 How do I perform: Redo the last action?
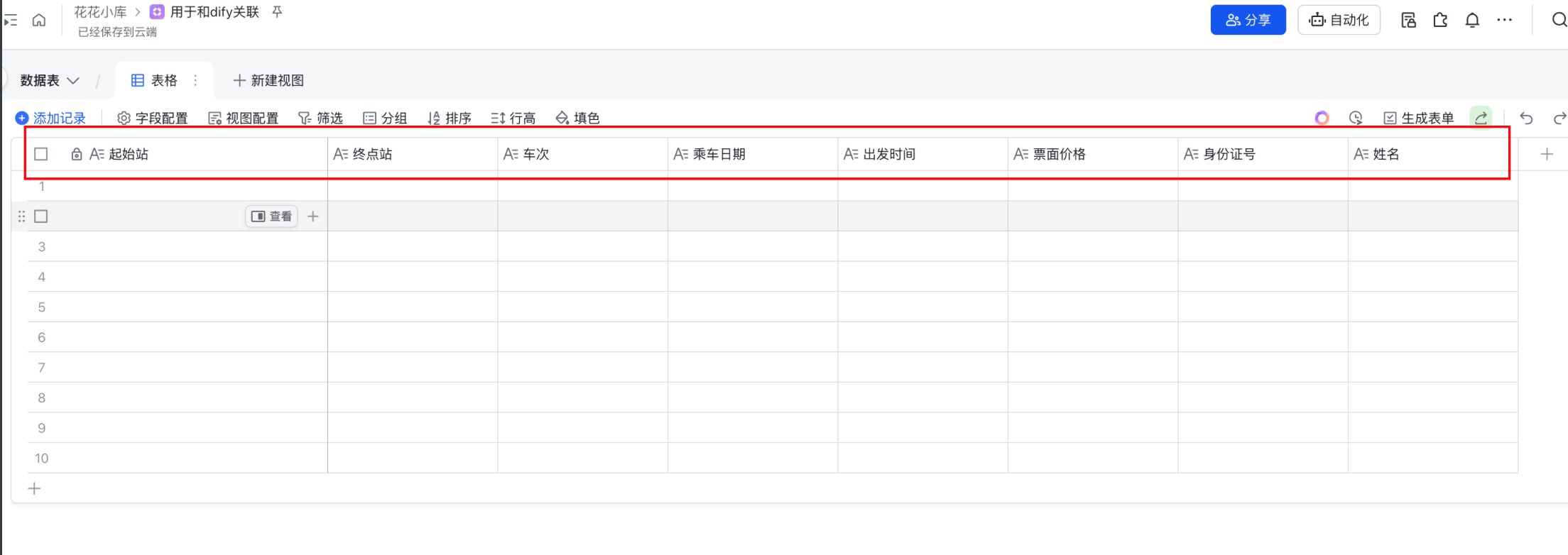pyautogui.click(x=1559, y=118)
